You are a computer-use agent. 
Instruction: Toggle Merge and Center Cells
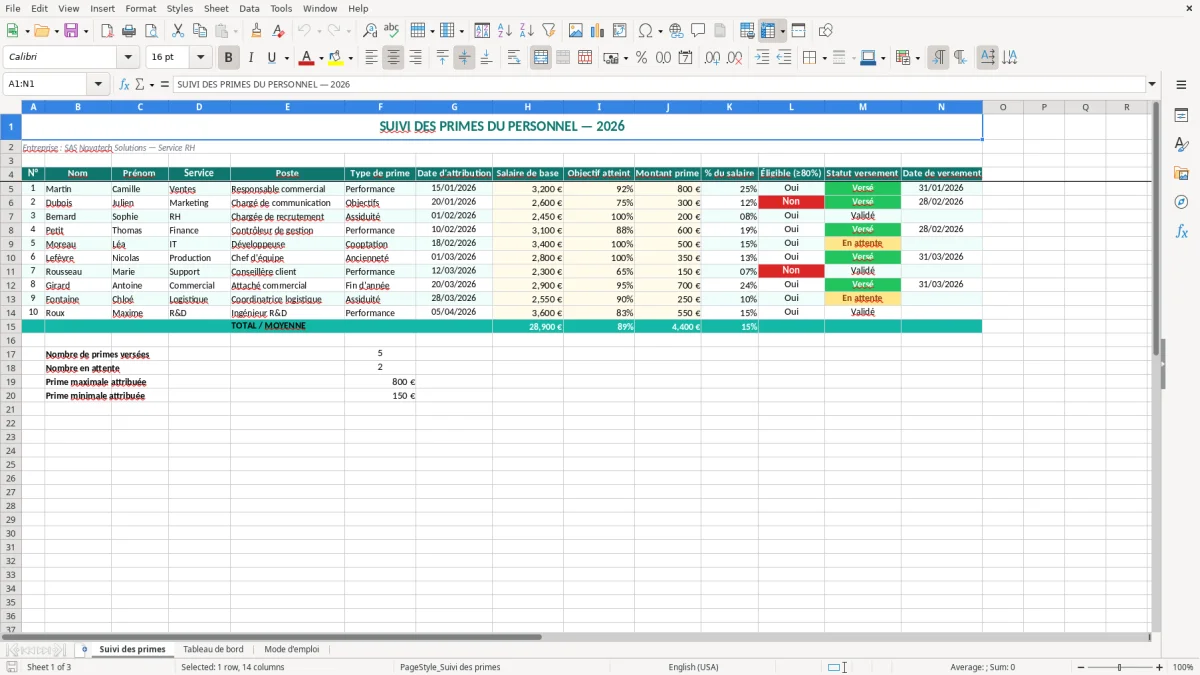pyautogui.click(x=541, y=58)
